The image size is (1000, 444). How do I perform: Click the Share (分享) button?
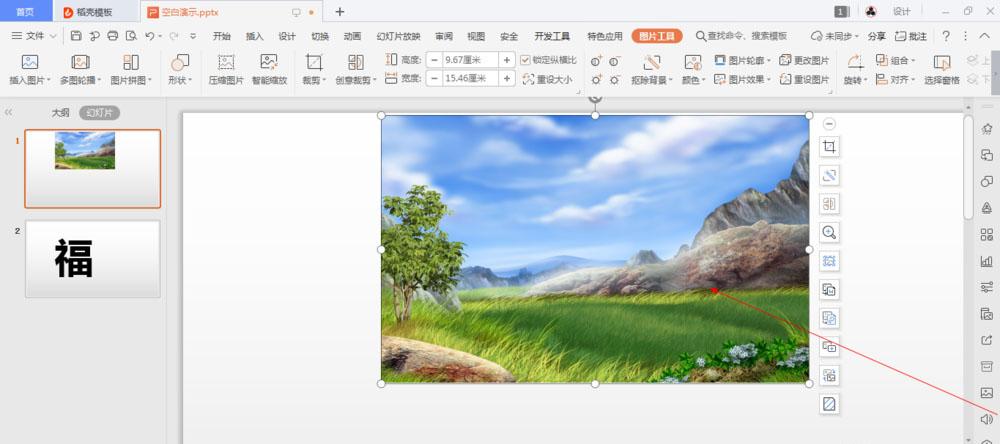coord(876,36)
